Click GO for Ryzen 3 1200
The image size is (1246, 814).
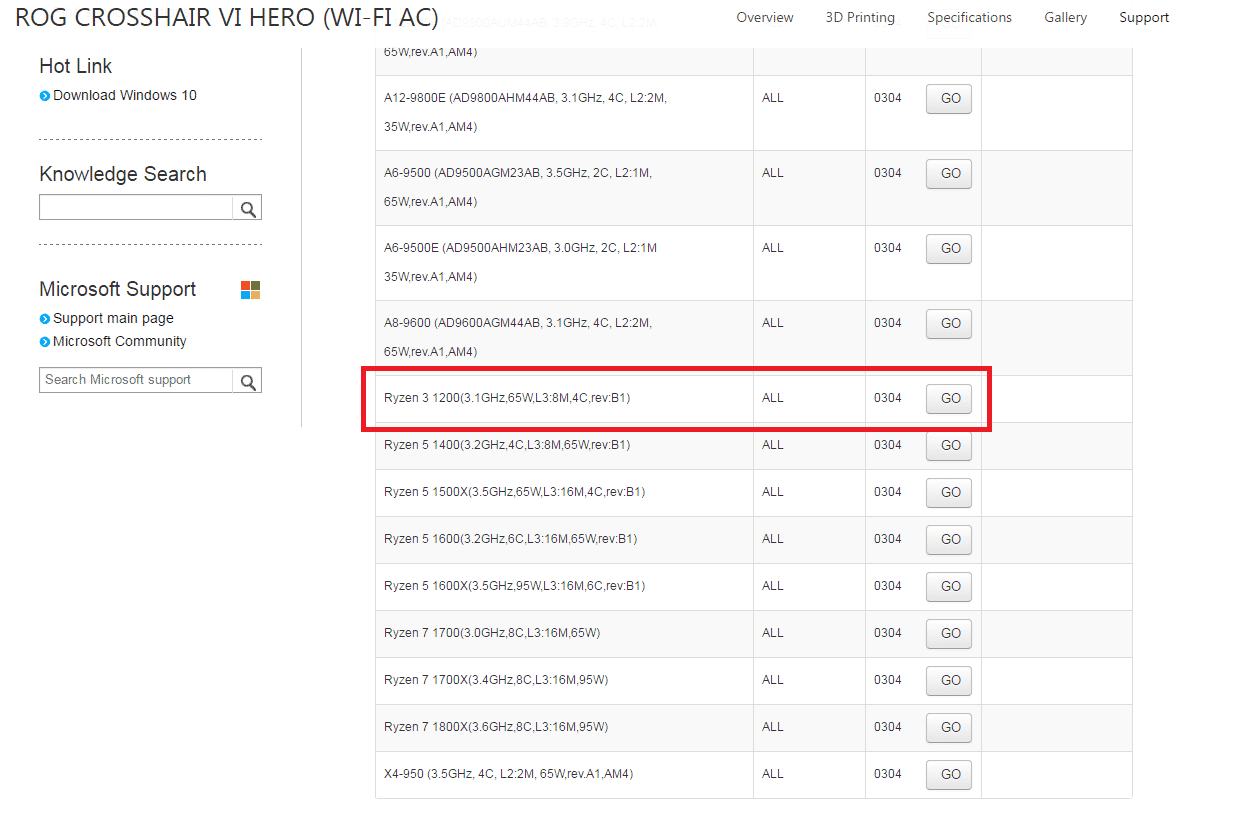click(949, 399)
